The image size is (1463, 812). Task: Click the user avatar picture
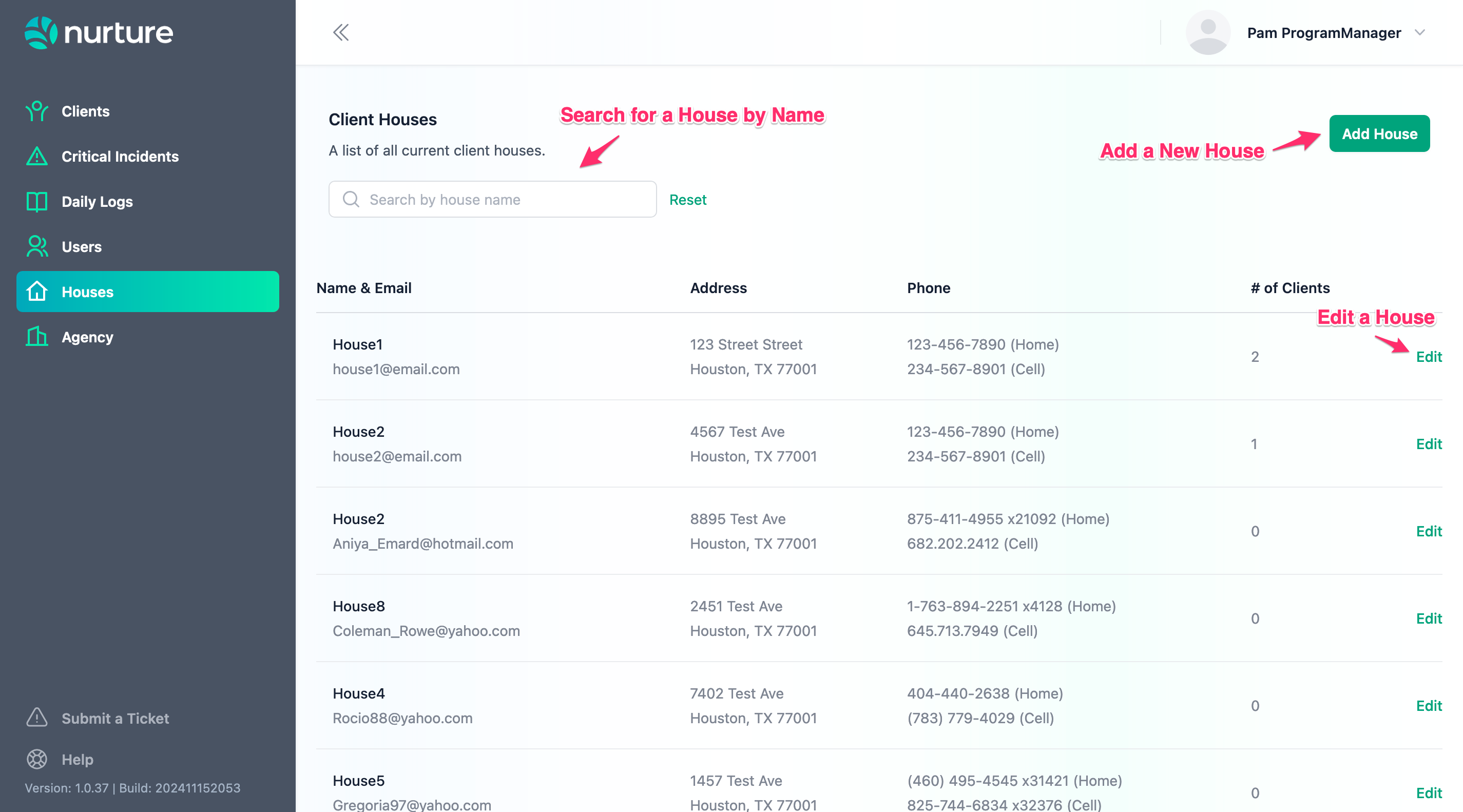[x=1207, y=32]
